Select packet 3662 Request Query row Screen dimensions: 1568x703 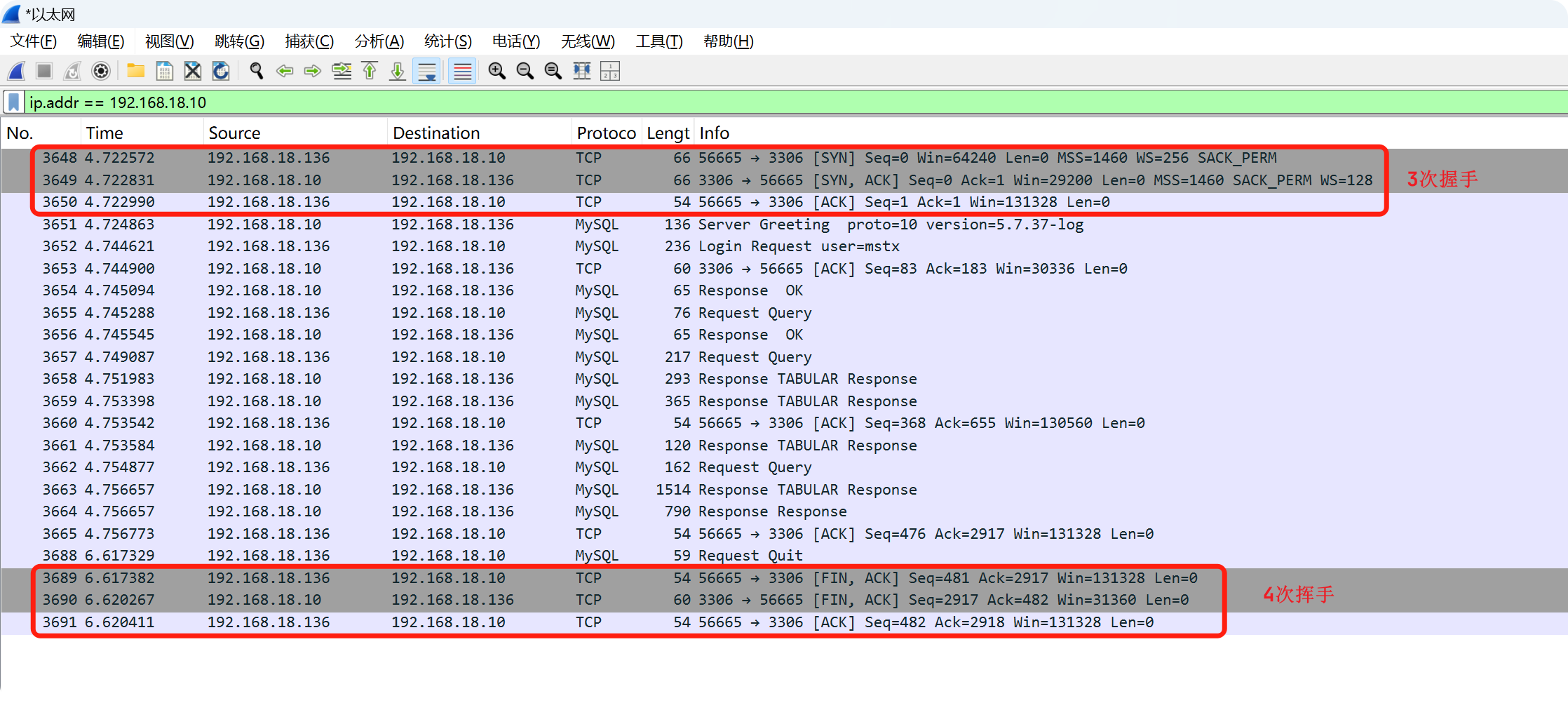click(784, 467)
